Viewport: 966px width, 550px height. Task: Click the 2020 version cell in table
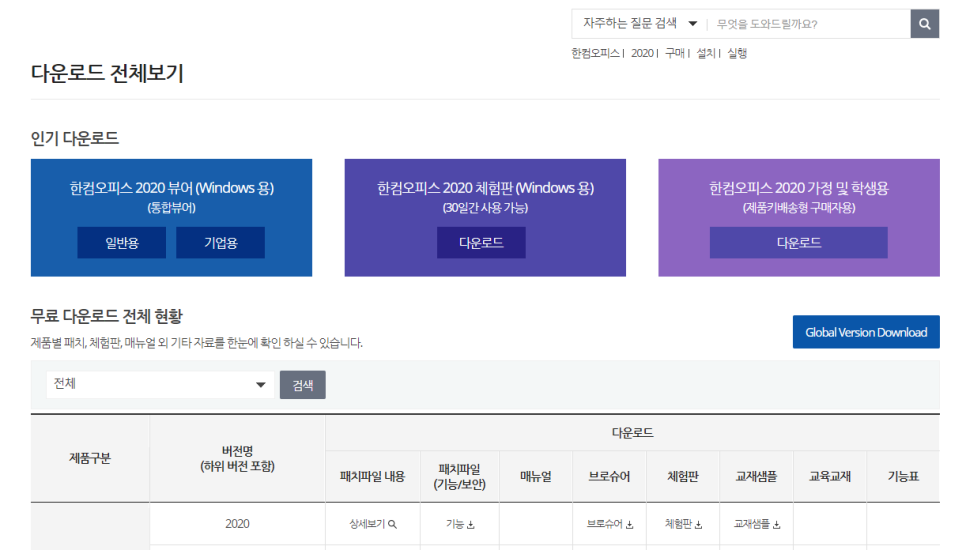point(237,524)
